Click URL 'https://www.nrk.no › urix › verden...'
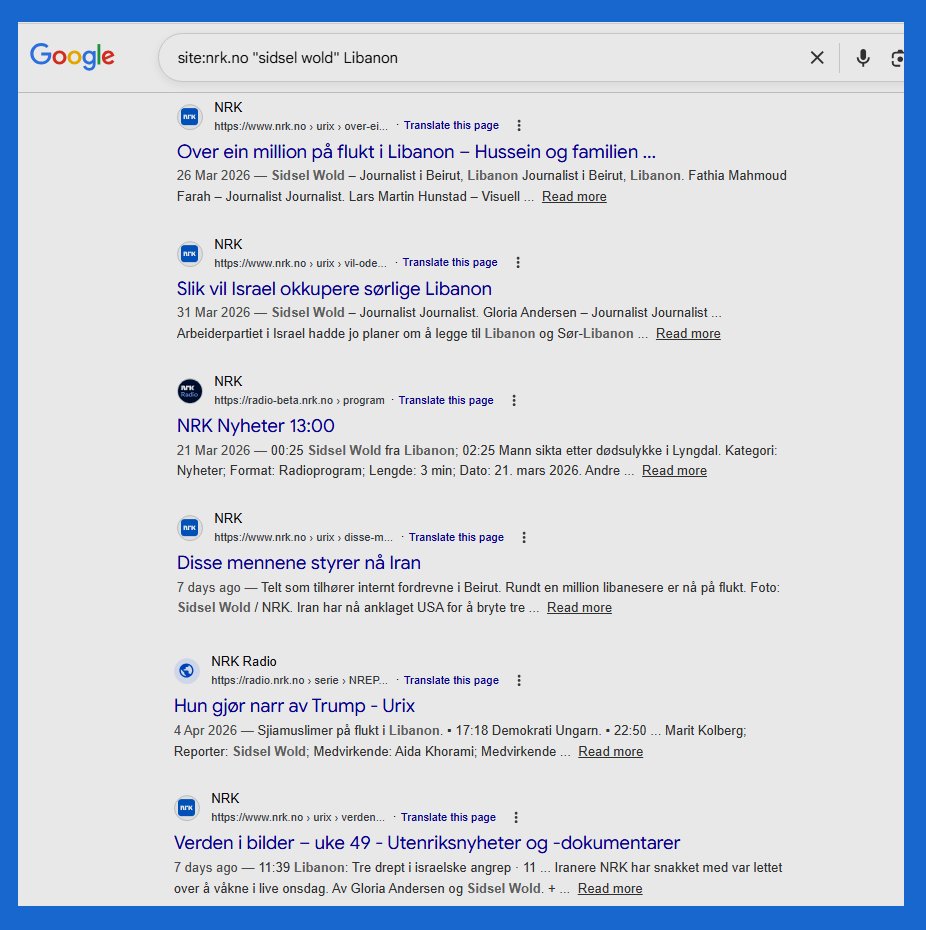This screenshot has height=930, width=926. [298, 817]
